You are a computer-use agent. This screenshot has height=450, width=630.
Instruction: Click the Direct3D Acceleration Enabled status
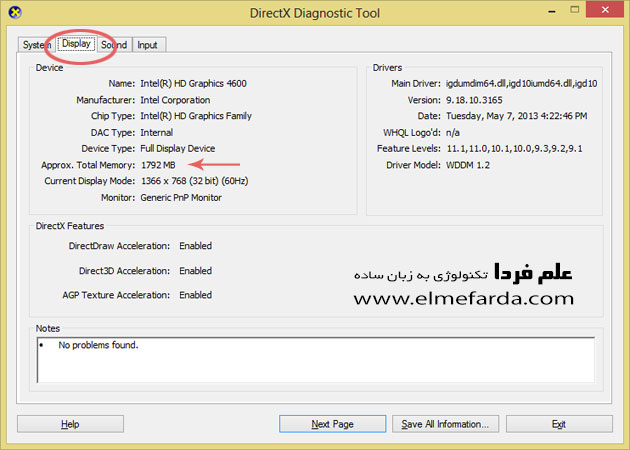195,271
